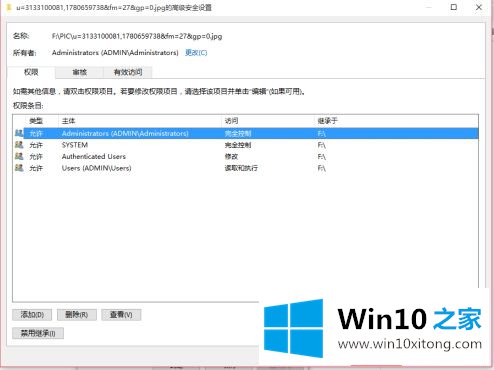This screenshot has width=494, height=370.
Task: Click the 添加(D) button
Action: (x=32, y=315)
